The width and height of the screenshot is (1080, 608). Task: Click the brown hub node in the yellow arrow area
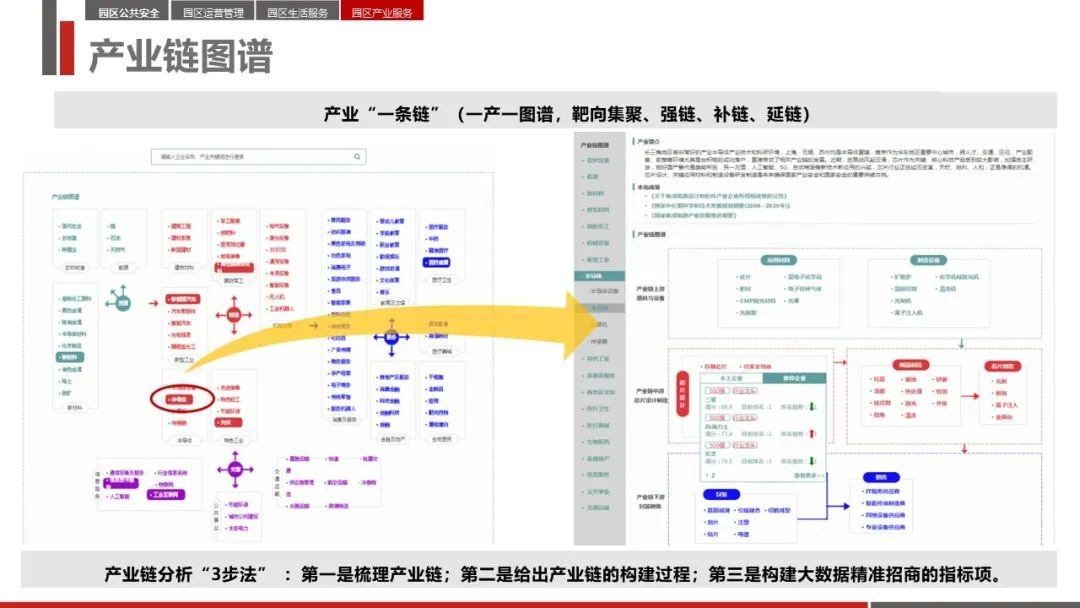tap(392, 330)
